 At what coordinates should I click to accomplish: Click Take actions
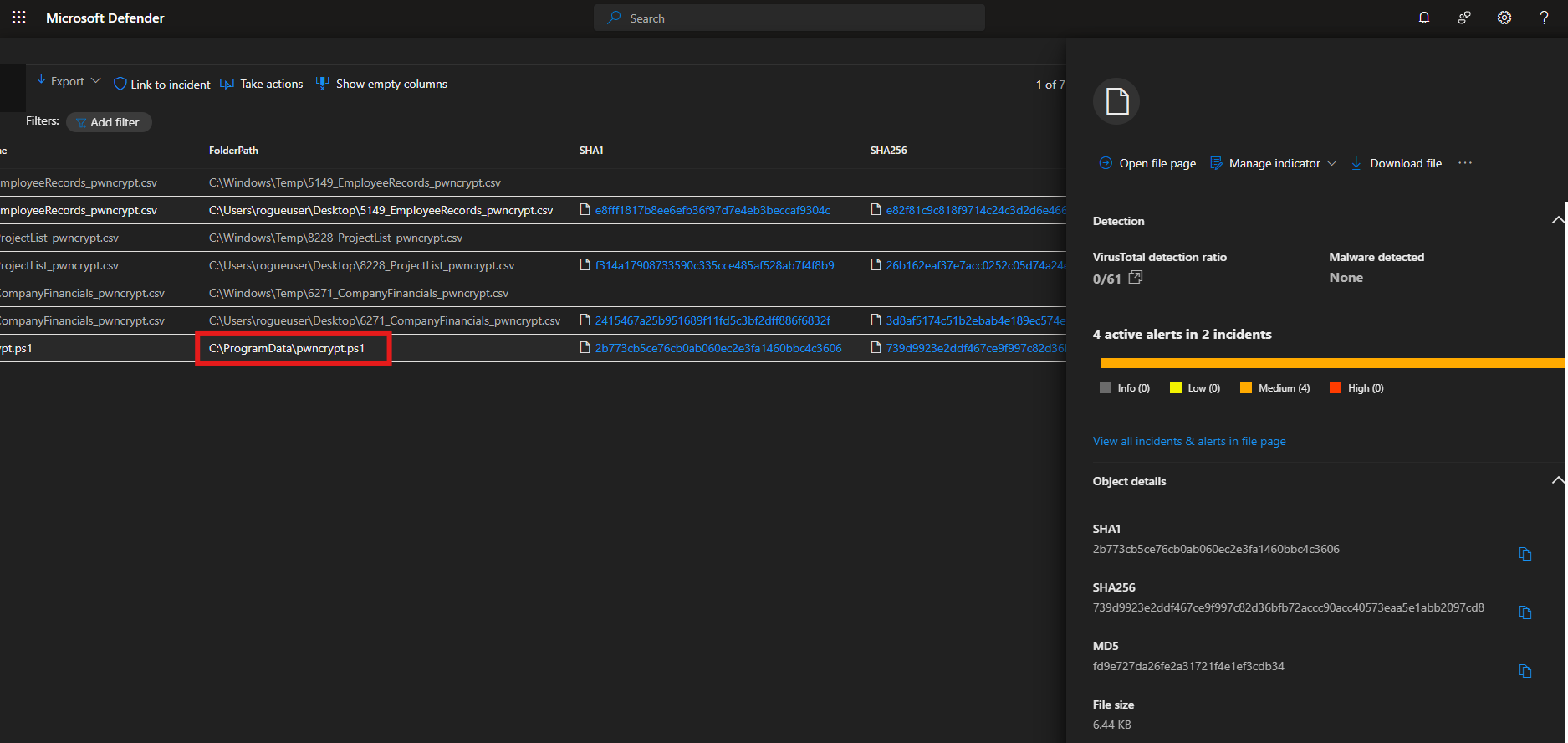pos(262,84)
